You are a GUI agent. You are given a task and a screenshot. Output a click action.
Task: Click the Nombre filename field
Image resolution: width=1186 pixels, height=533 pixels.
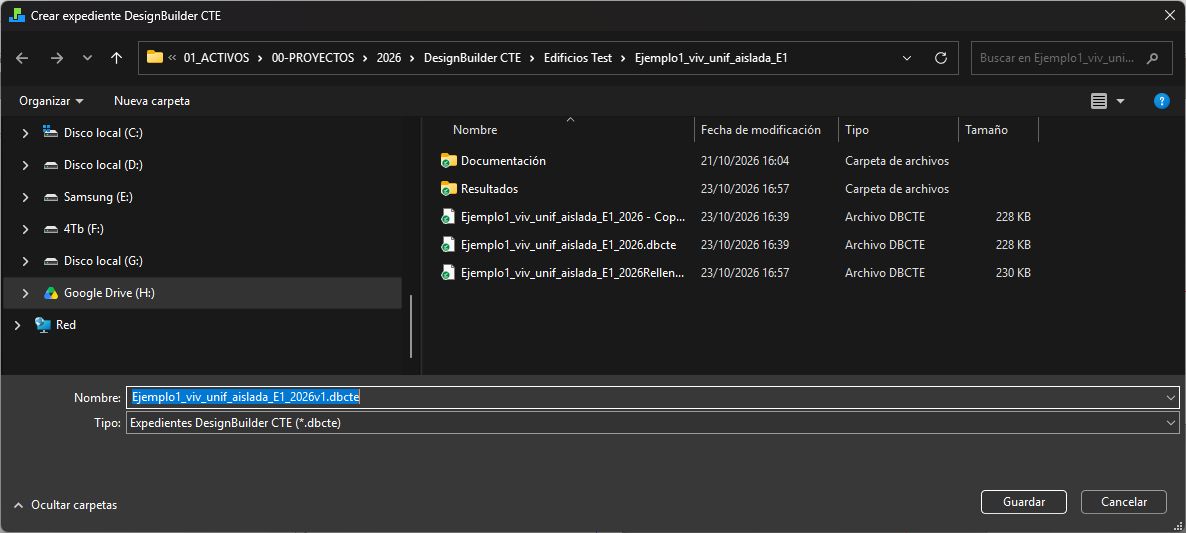pos(647,397)
